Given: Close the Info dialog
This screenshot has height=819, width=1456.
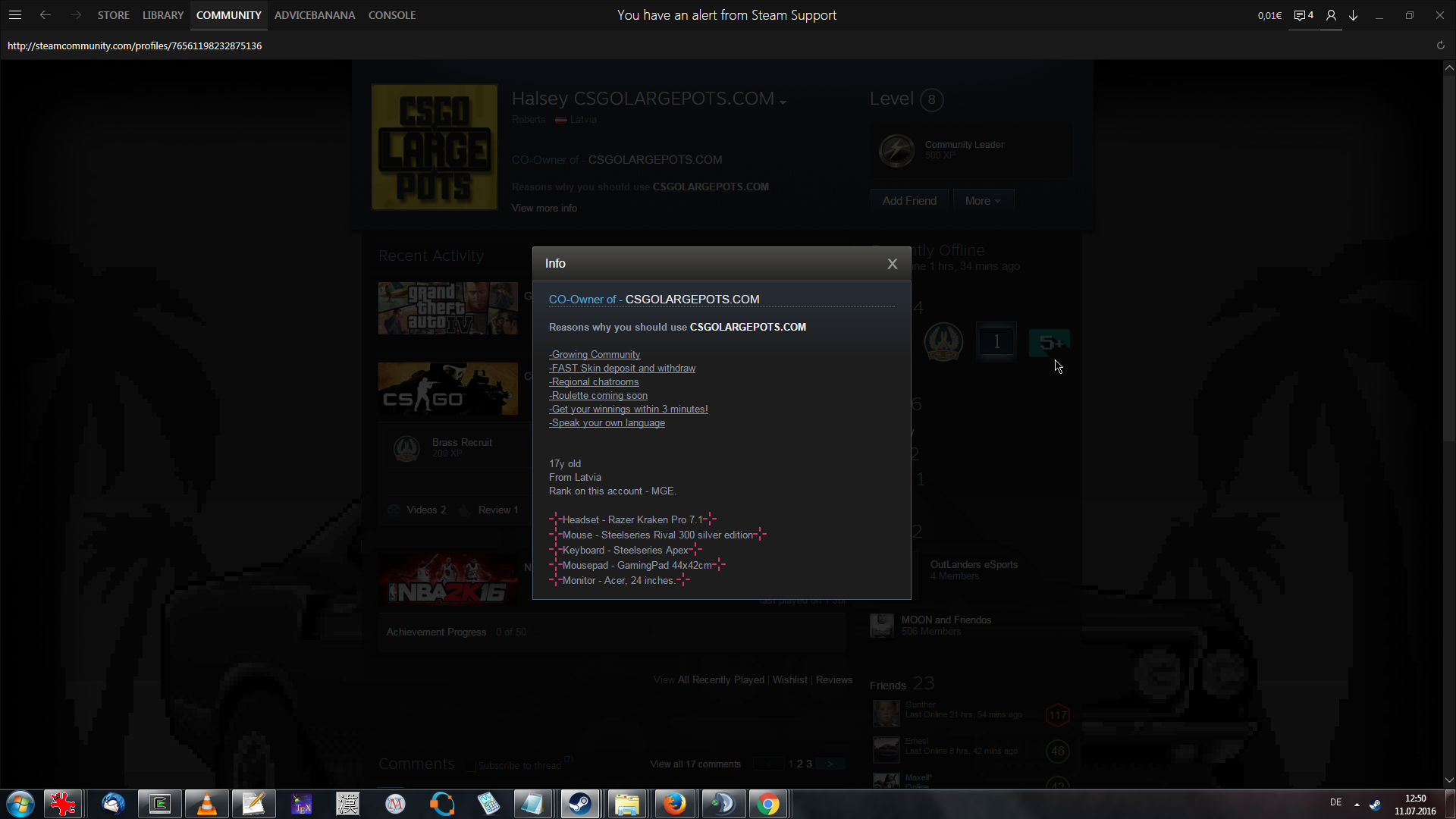Looking at the screenshot, I should 892,264.
